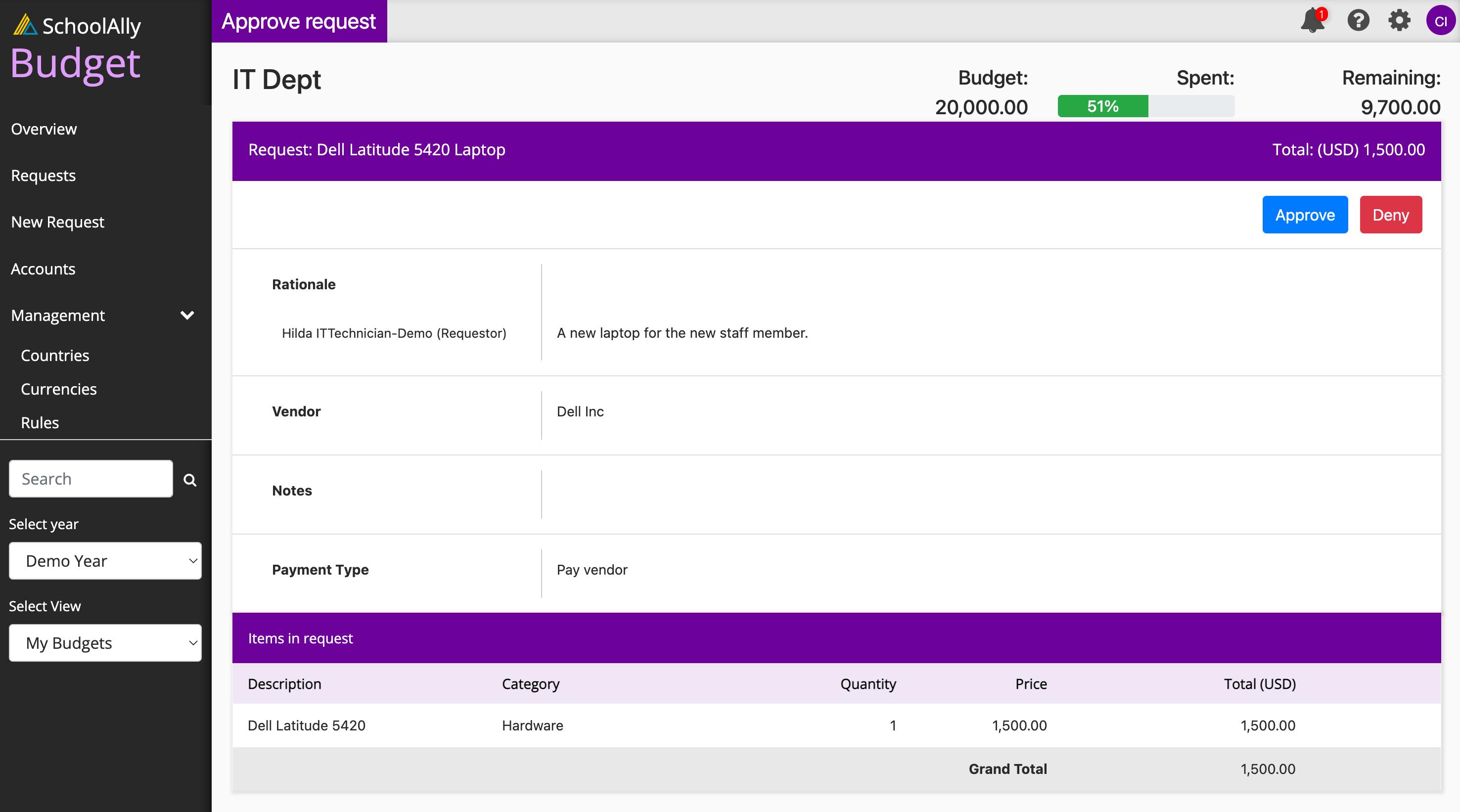Go to Overview in the sidebar
The image size is (1460, 812).
44,129
